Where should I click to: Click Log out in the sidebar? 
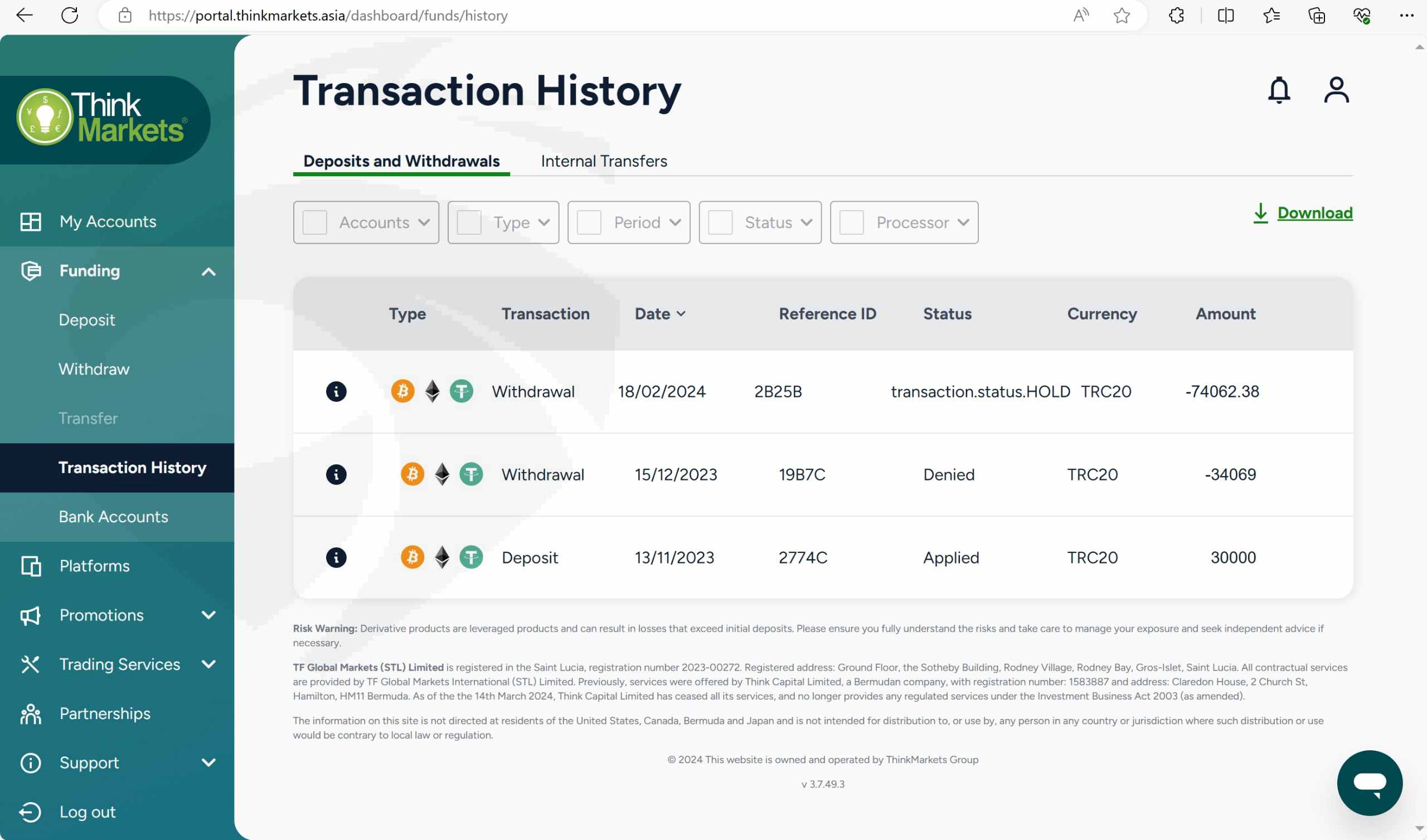pos(87,812)
